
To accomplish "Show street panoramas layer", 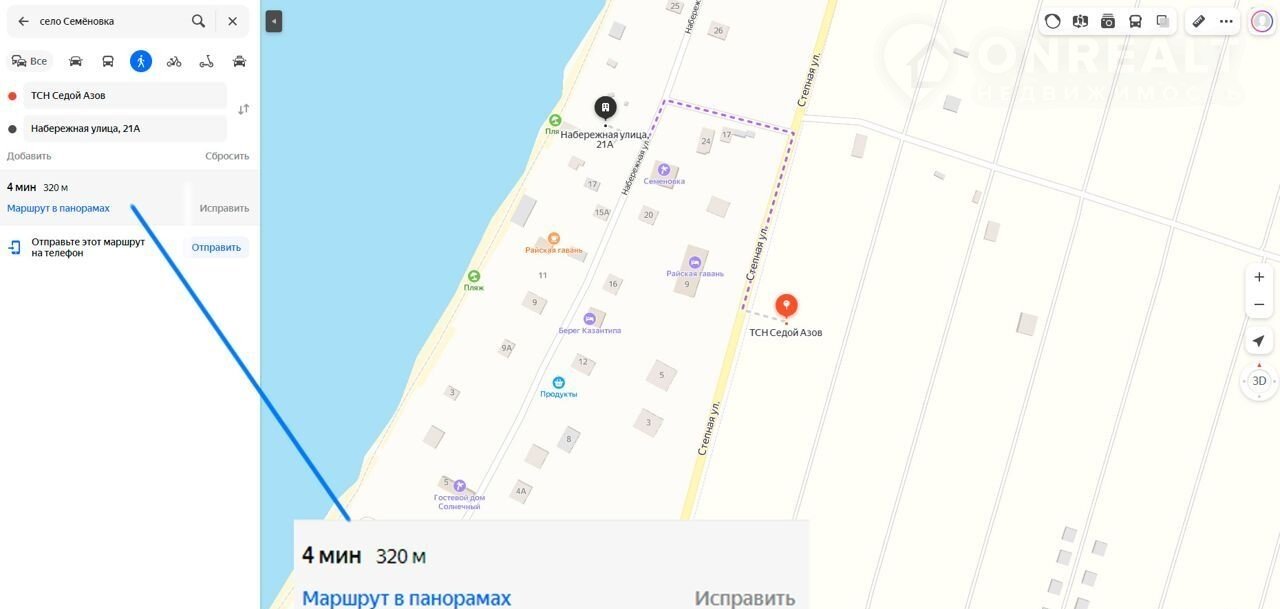I will click(1108, 21).
